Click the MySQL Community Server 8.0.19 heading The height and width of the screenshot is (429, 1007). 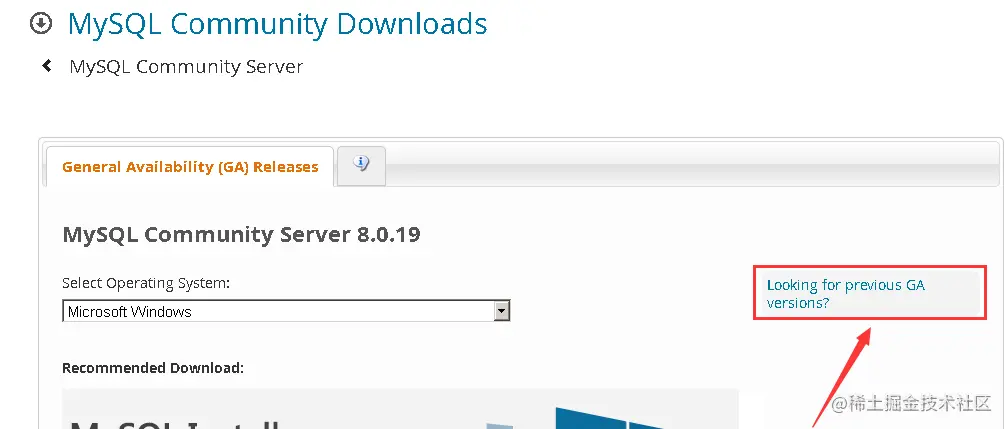point(241,234)
